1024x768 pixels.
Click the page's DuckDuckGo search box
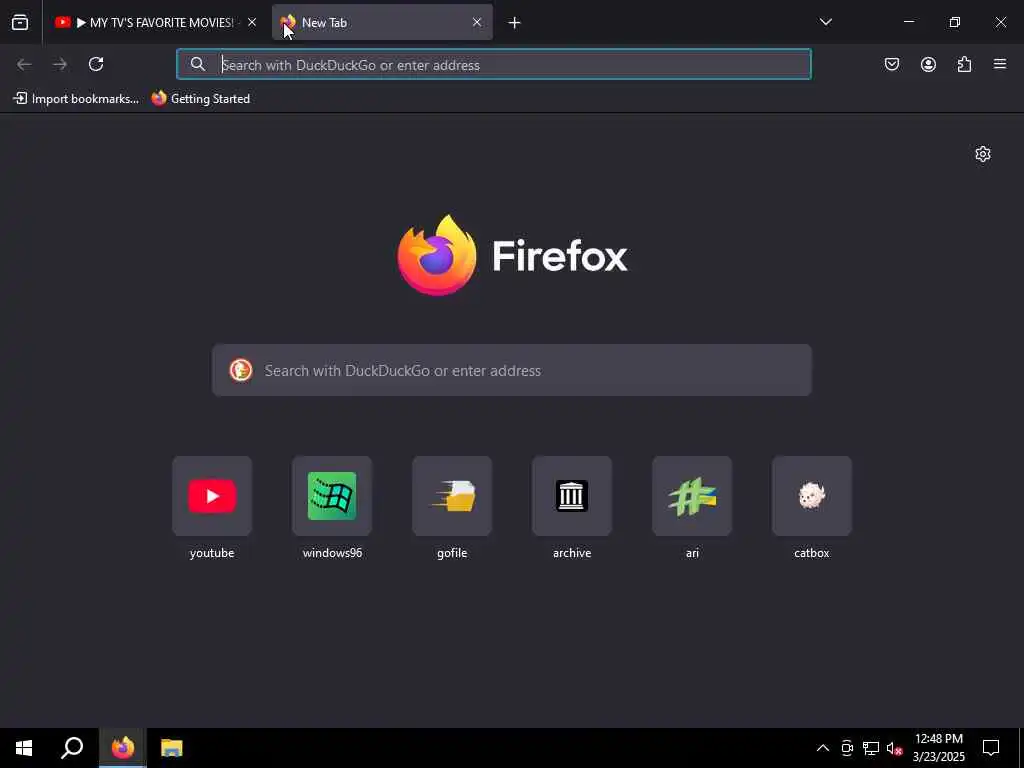(x=512, y=370)
